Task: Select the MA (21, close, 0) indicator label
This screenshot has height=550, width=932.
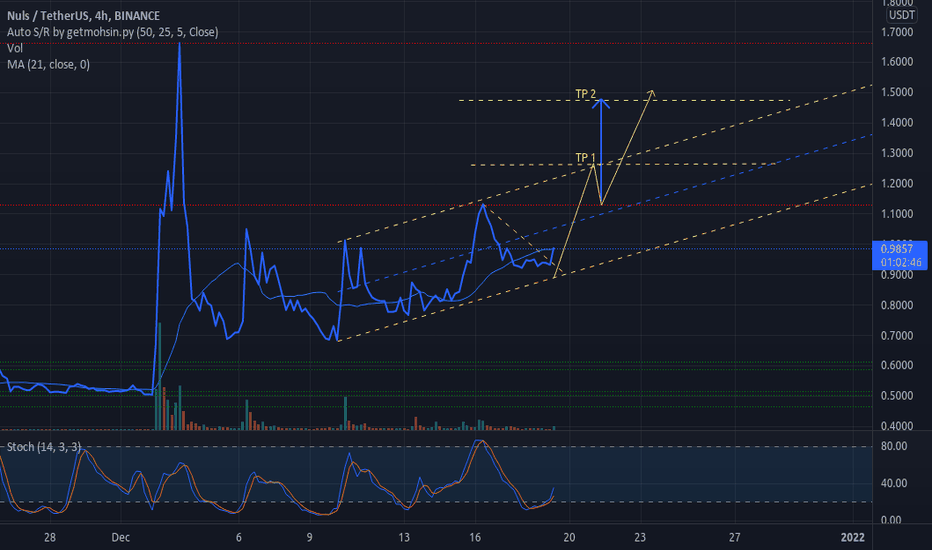Action: click(x=48, y=64)
